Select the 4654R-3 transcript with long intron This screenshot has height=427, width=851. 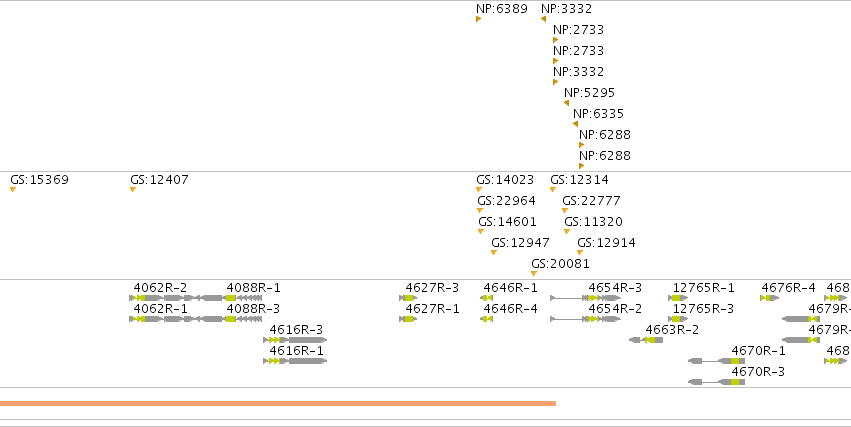[x=586, y=298]
